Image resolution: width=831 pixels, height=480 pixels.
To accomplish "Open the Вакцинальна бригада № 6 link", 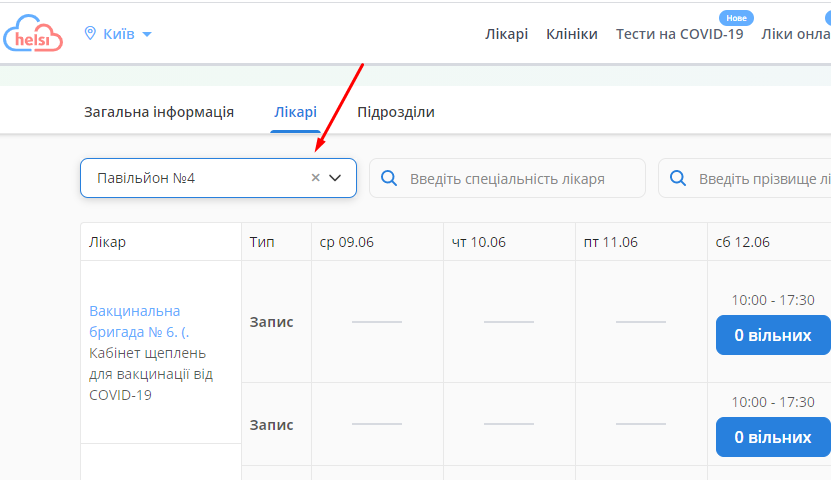I will coord(134,321).
